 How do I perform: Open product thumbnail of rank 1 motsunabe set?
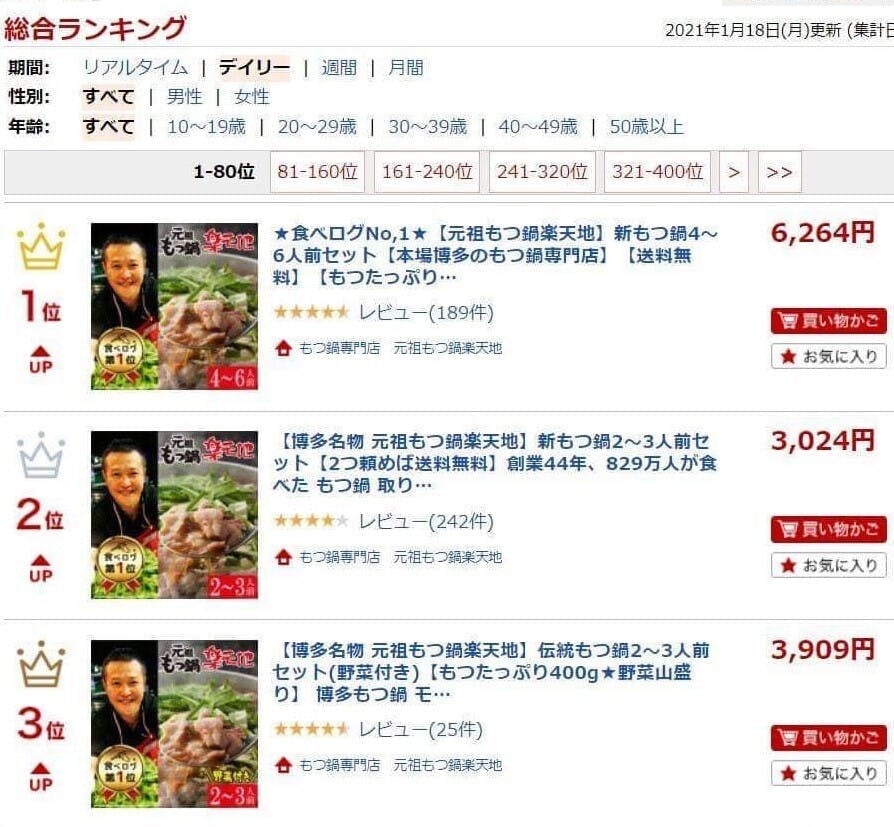tap(174, 306)
